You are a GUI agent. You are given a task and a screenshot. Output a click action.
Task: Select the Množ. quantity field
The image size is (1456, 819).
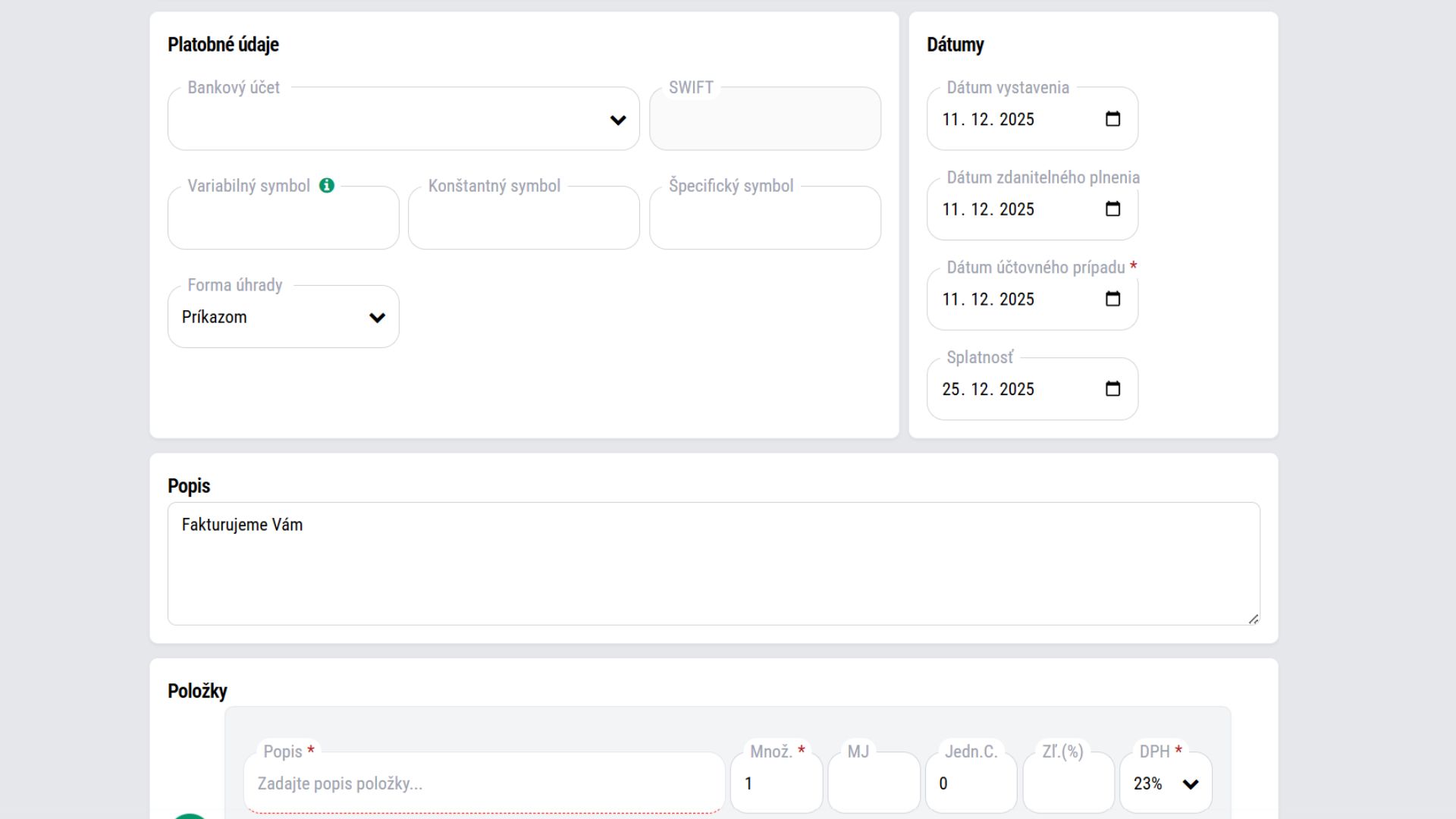776,783
